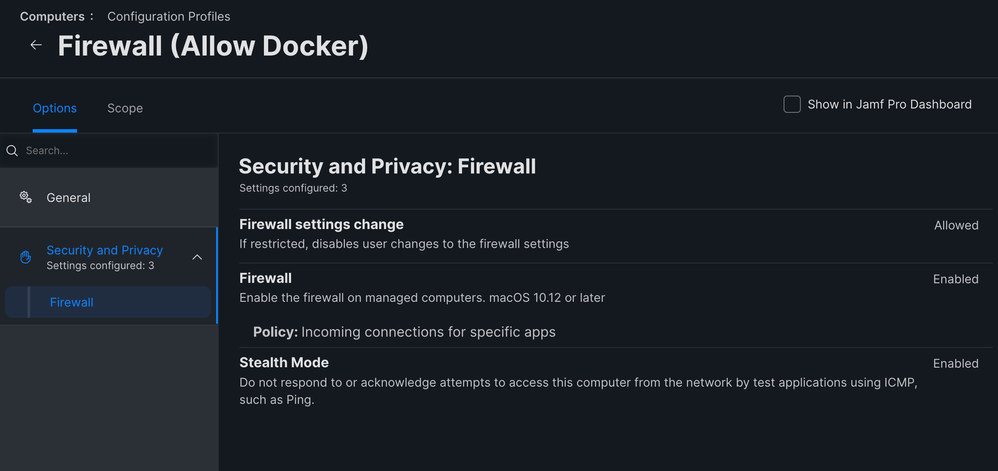
Task: Select the General payload item
Action: click(x=108, y=197)
